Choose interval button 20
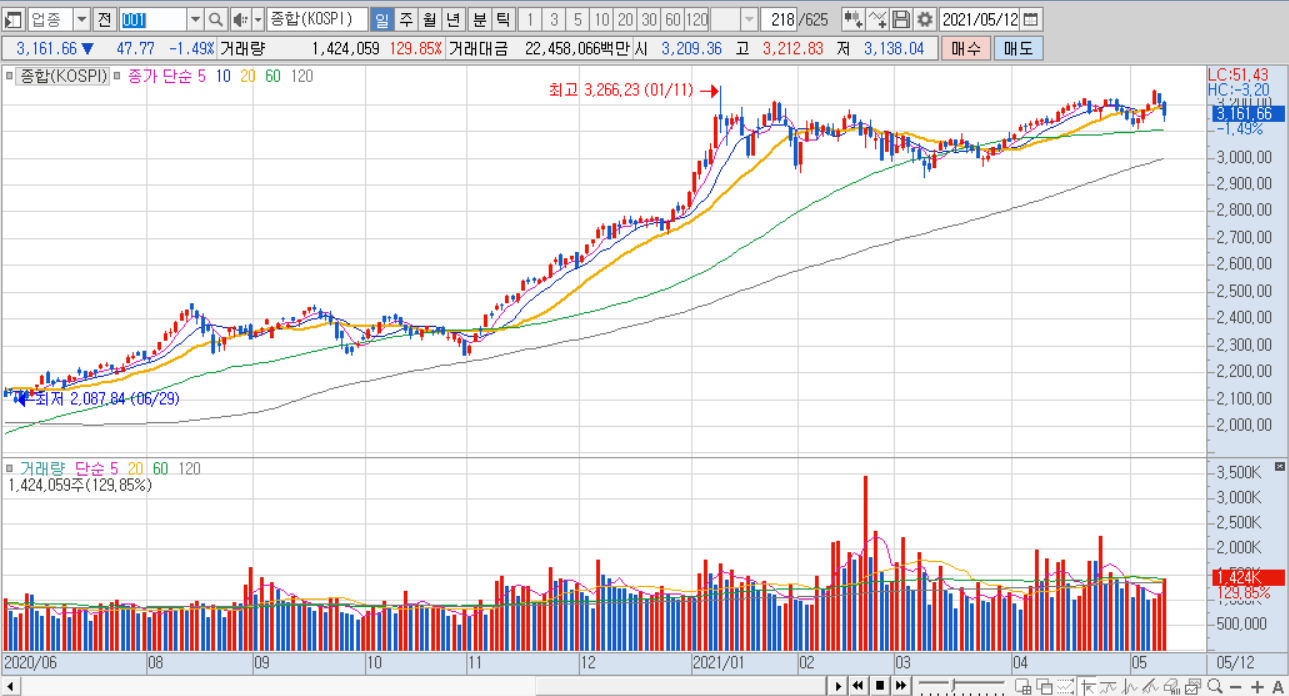 coord(625,19)
